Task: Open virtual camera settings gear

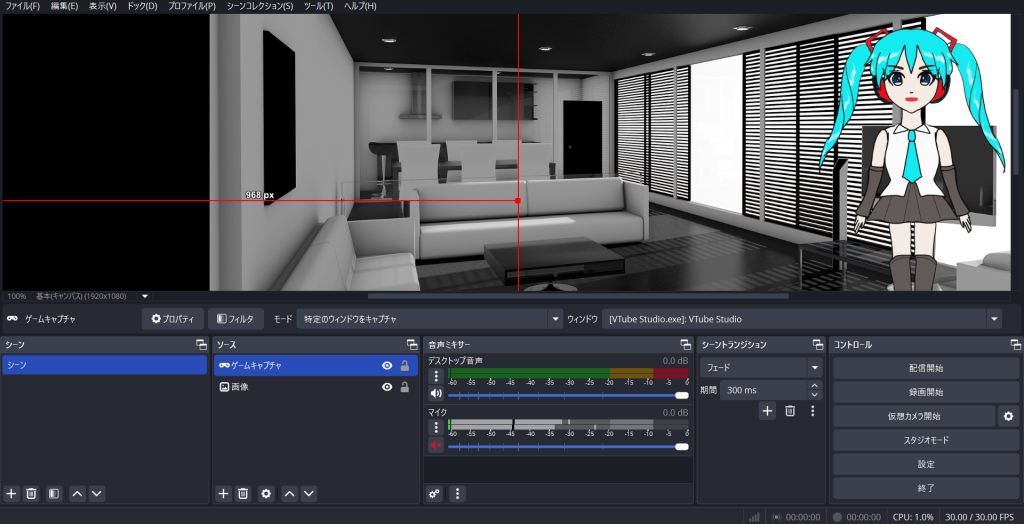Action: (x=1008, y=416)
